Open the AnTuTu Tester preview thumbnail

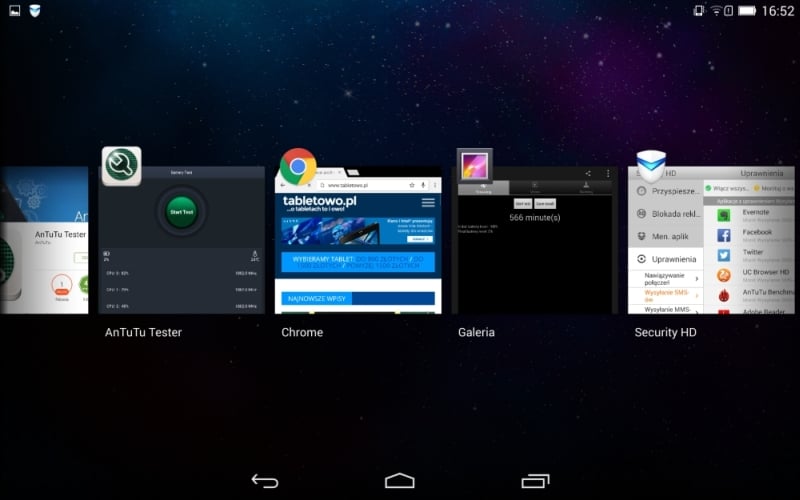(x=181, y=240)
